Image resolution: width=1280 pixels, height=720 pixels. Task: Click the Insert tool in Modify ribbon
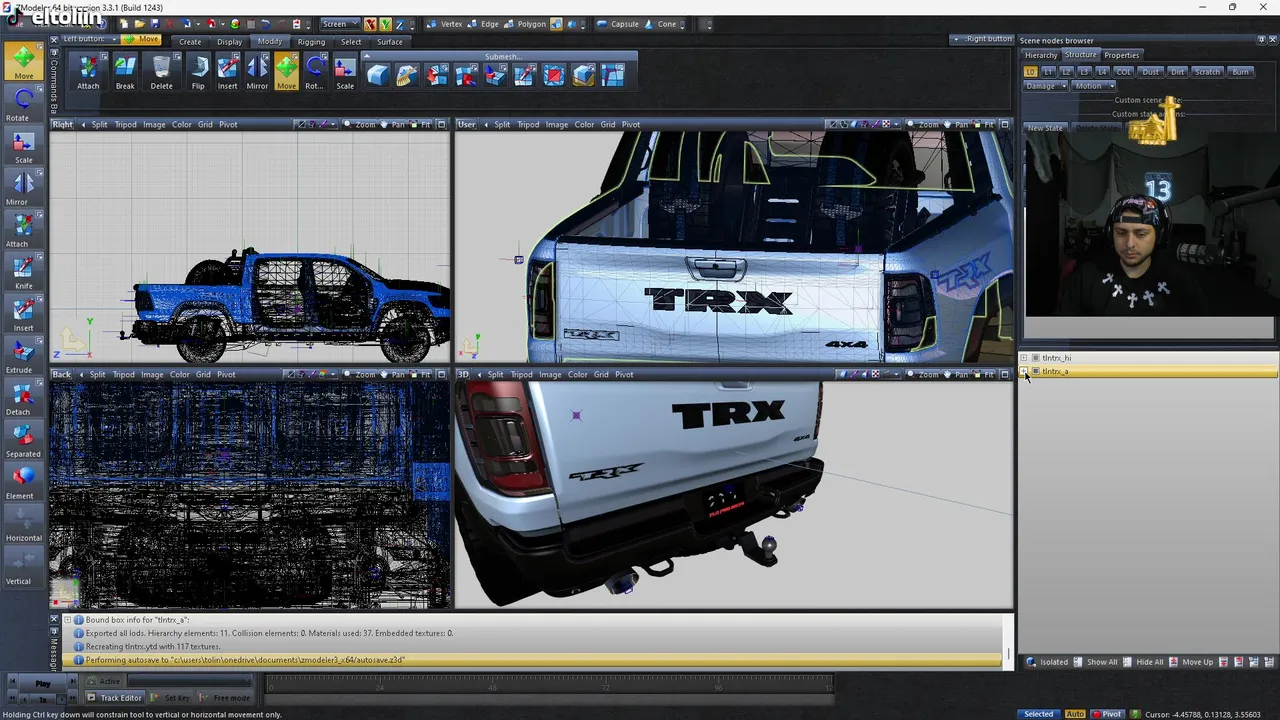[x=228, y=72]
